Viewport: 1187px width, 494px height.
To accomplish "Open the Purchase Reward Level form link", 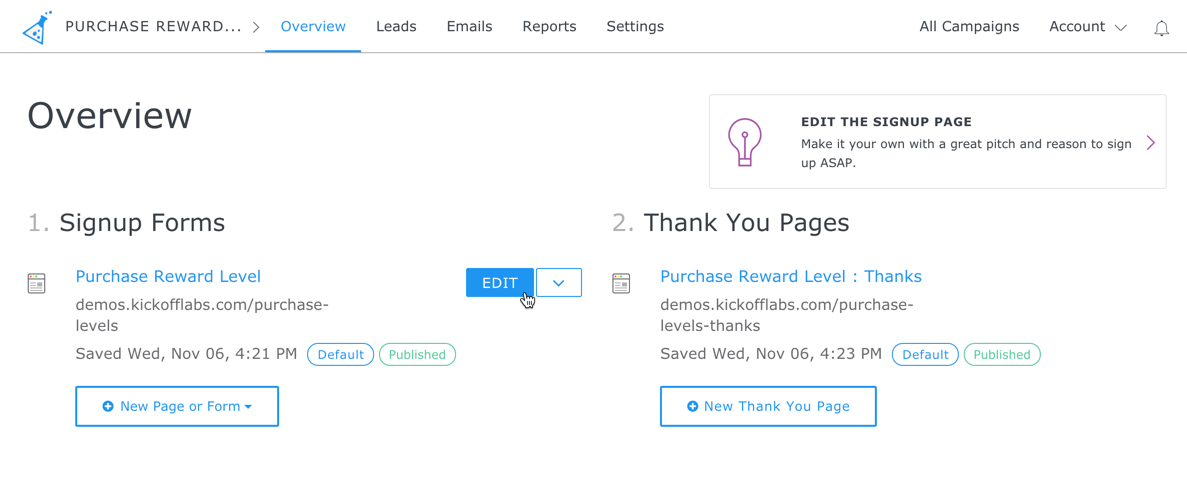I will (x=168, y=276).
